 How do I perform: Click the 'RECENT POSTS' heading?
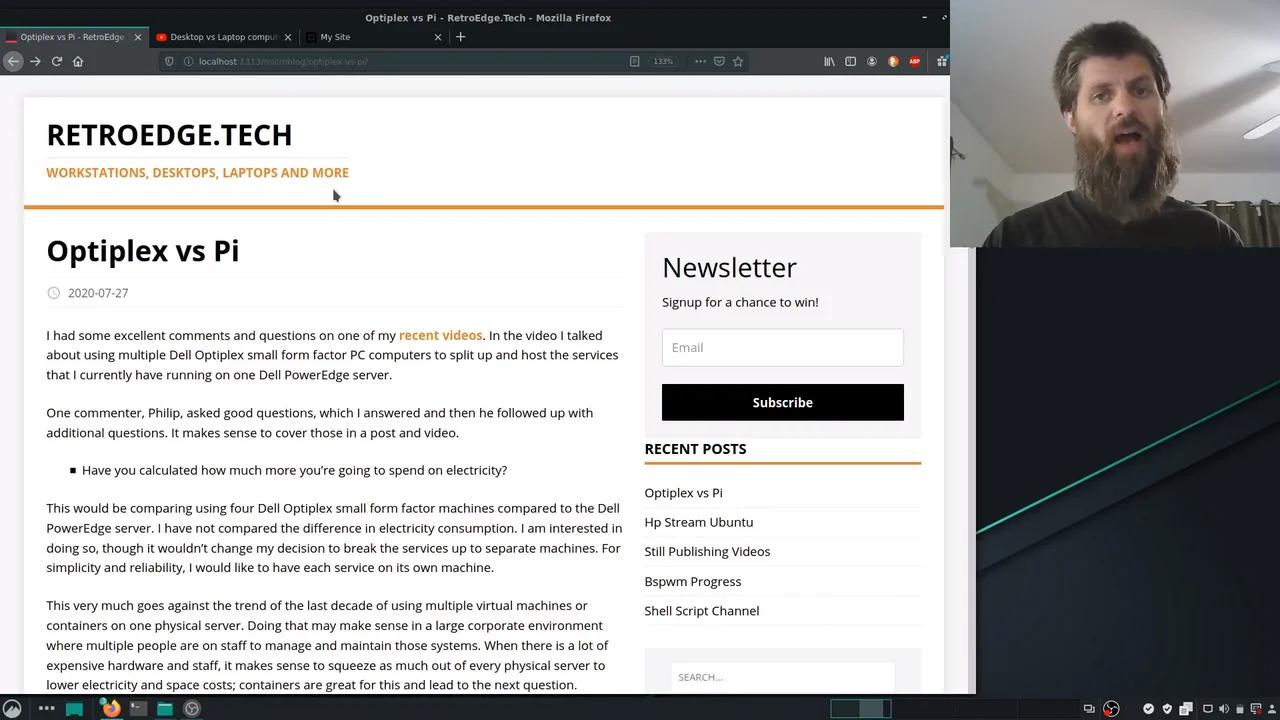695,449
